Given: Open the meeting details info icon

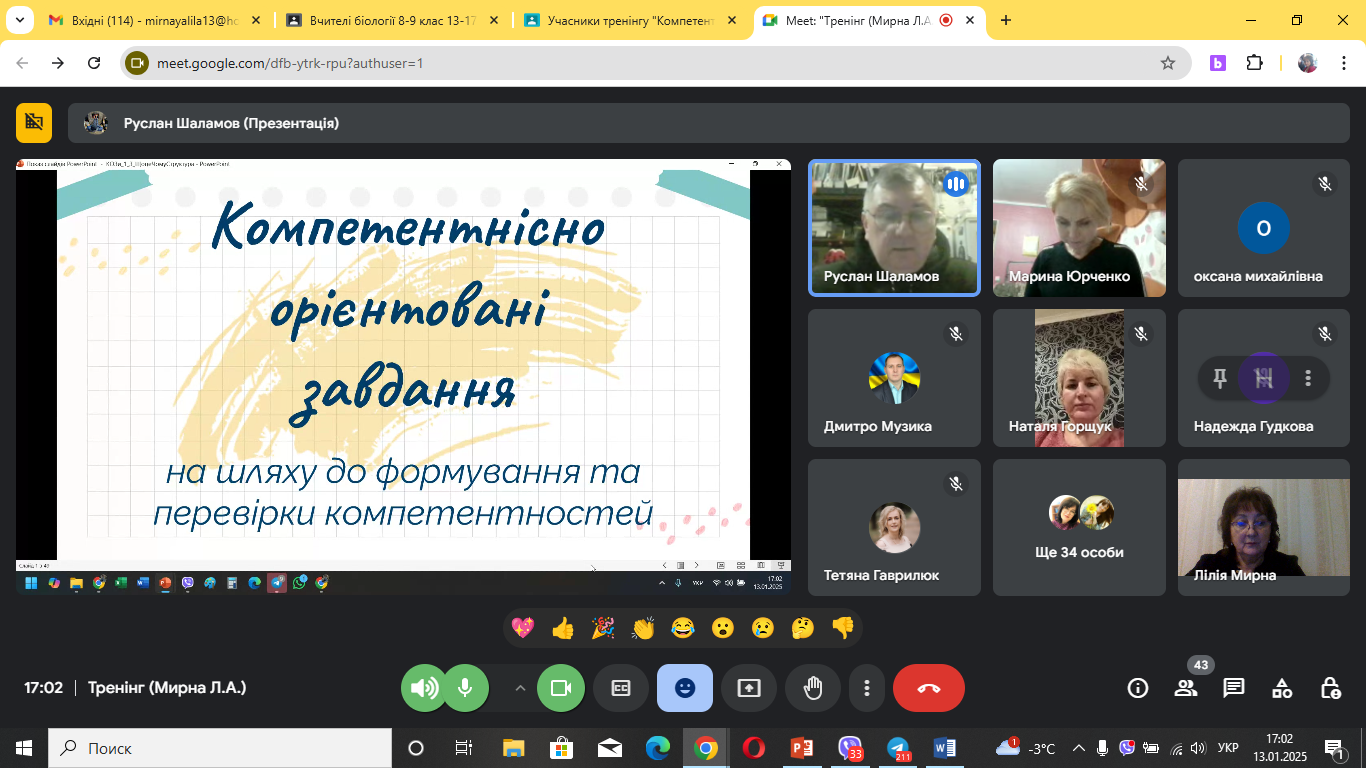Looking at the screenshot, I should coord(1137,688).
